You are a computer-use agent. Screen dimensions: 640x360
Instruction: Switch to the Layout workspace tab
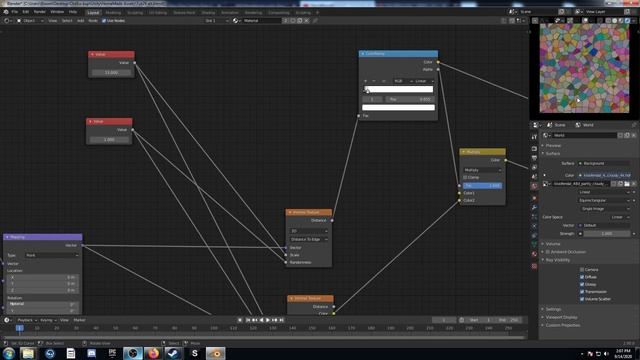pos(93,13)
